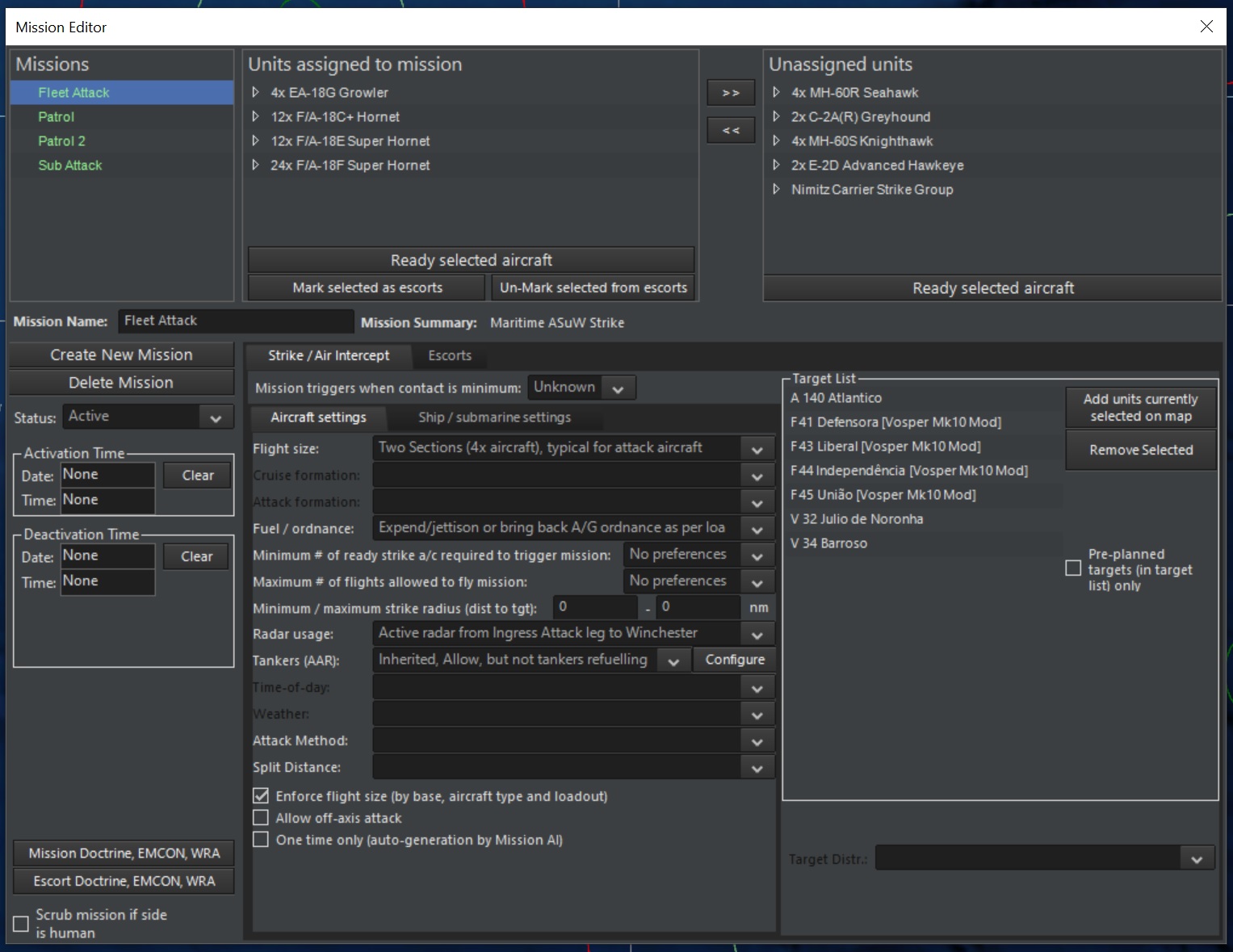
Task: Click the Activation Time's Time field
Action: (107, 500)
